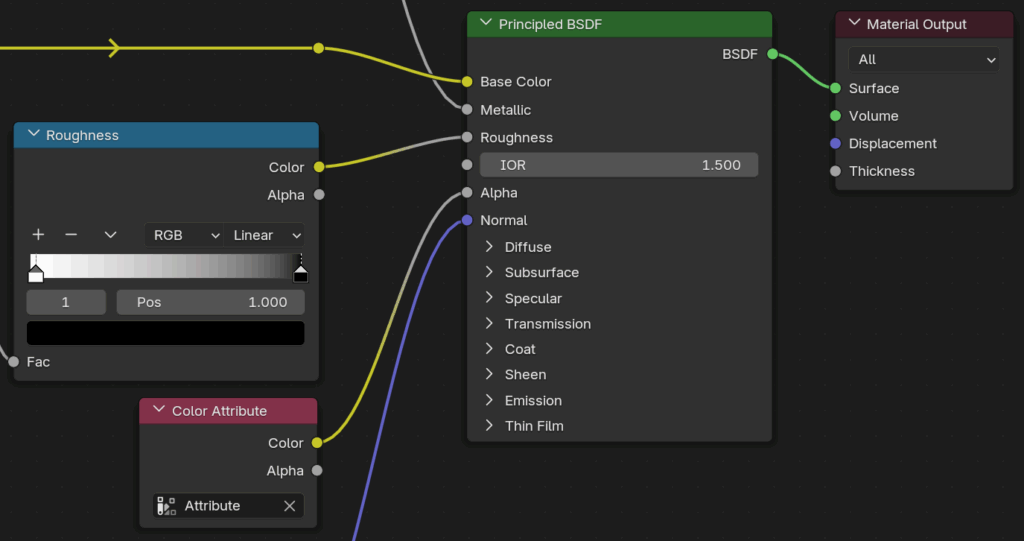Click the black color swatch in Roughness node
Image resolution: width=1024 pixels, height=541 pixels.
(x=165, y=333)
